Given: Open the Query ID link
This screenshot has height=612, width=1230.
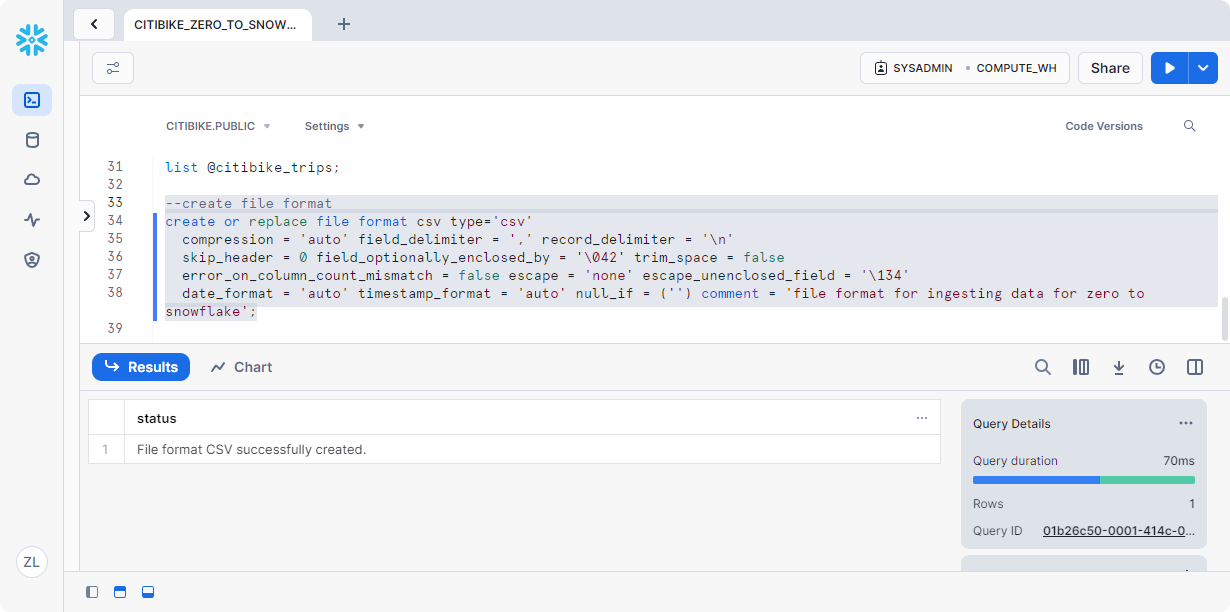Looking at the screenshot, I should pyautogui.click(x=1118, y=531).
